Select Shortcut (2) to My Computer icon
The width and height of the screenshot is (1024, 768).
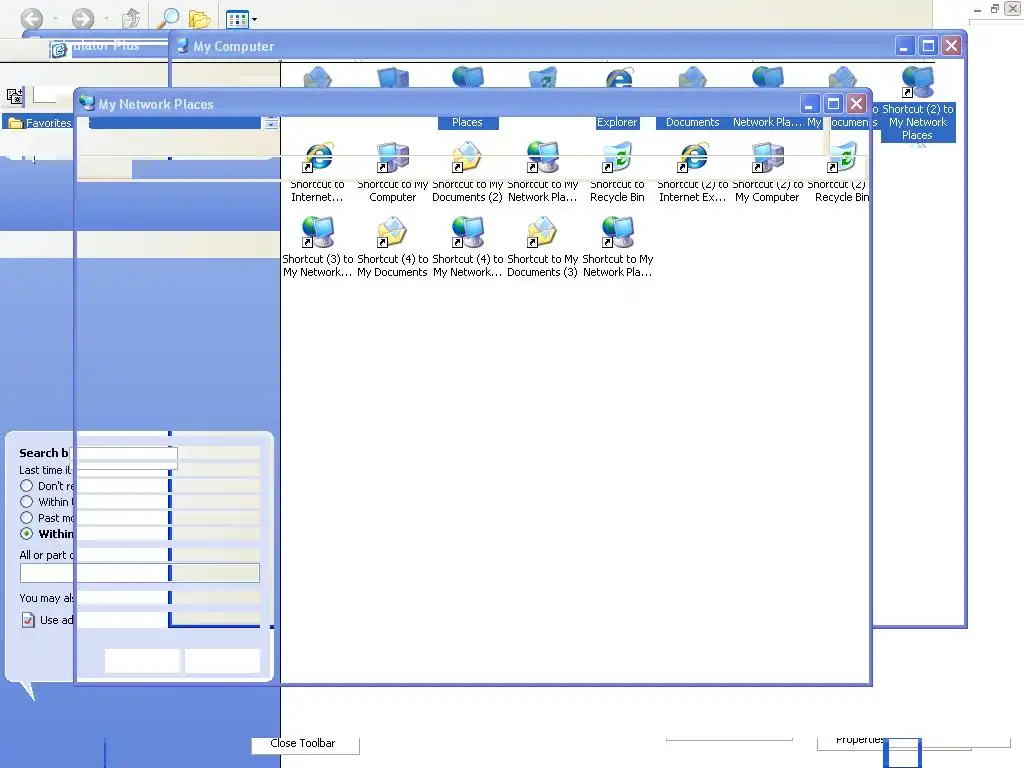tap(767, 172)
